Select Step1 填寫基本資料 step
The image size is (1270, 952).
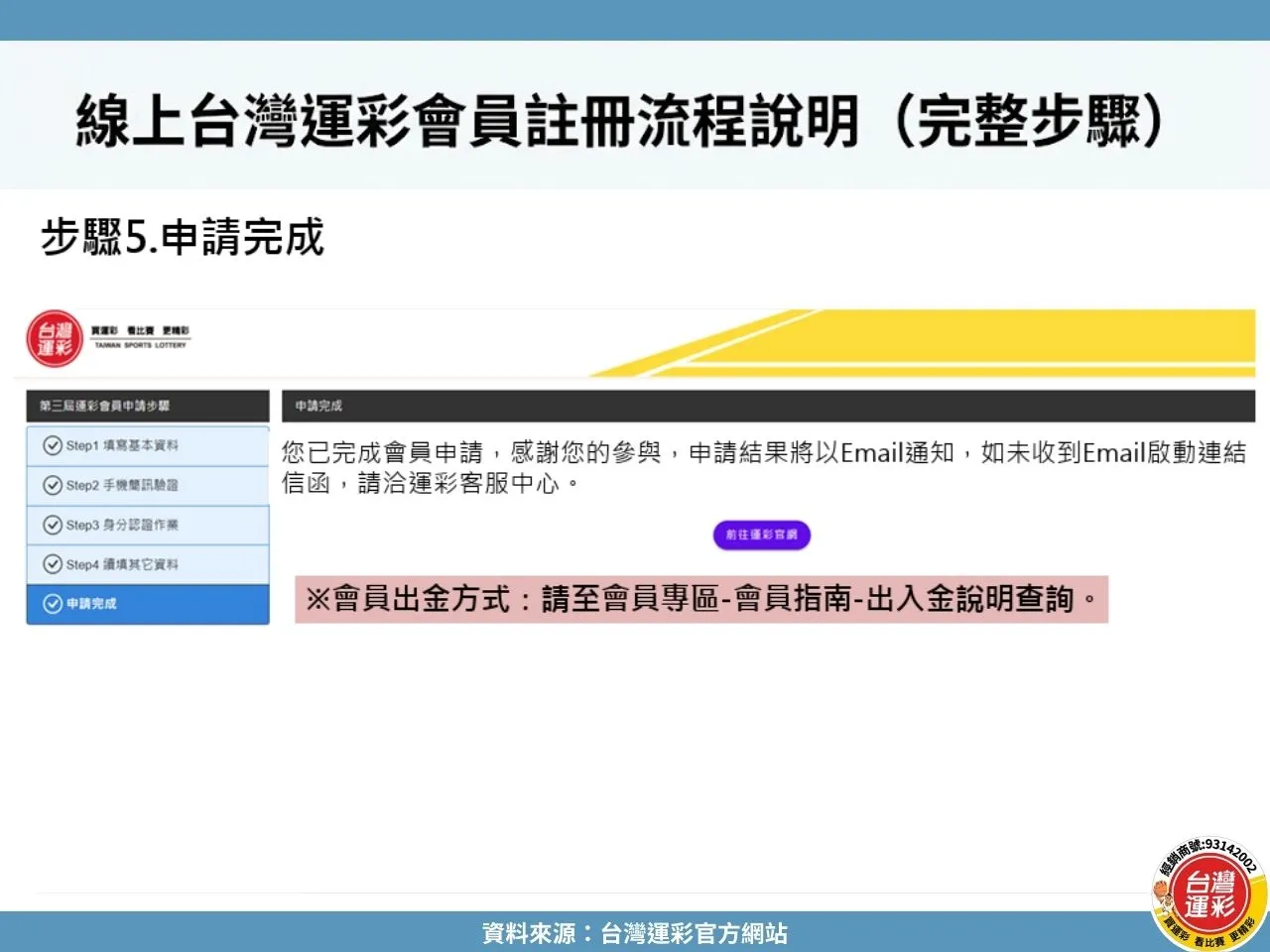148,445
